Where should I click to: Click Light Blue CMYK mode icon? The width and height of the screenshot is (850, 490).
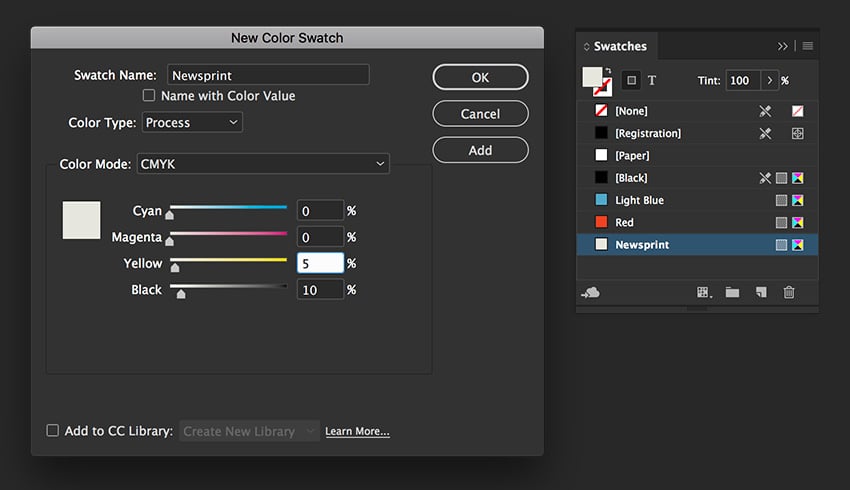(797, 200)
